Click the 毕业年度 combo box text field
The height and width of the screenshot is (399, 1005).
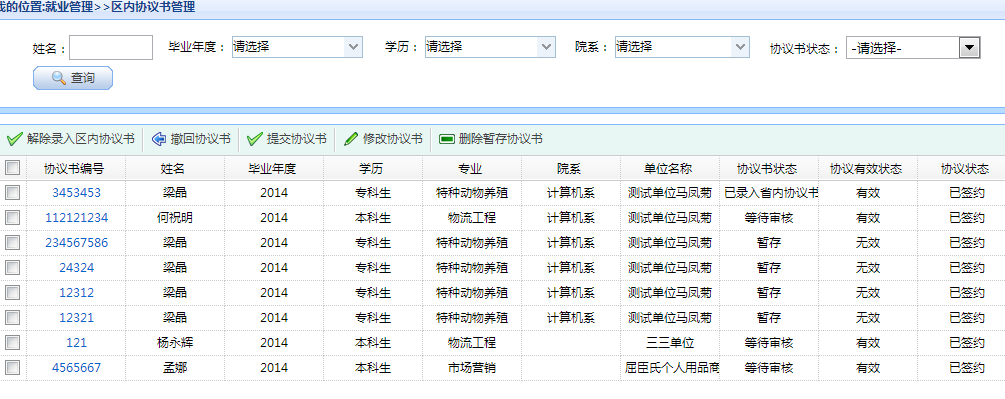[x=288, y=47]
